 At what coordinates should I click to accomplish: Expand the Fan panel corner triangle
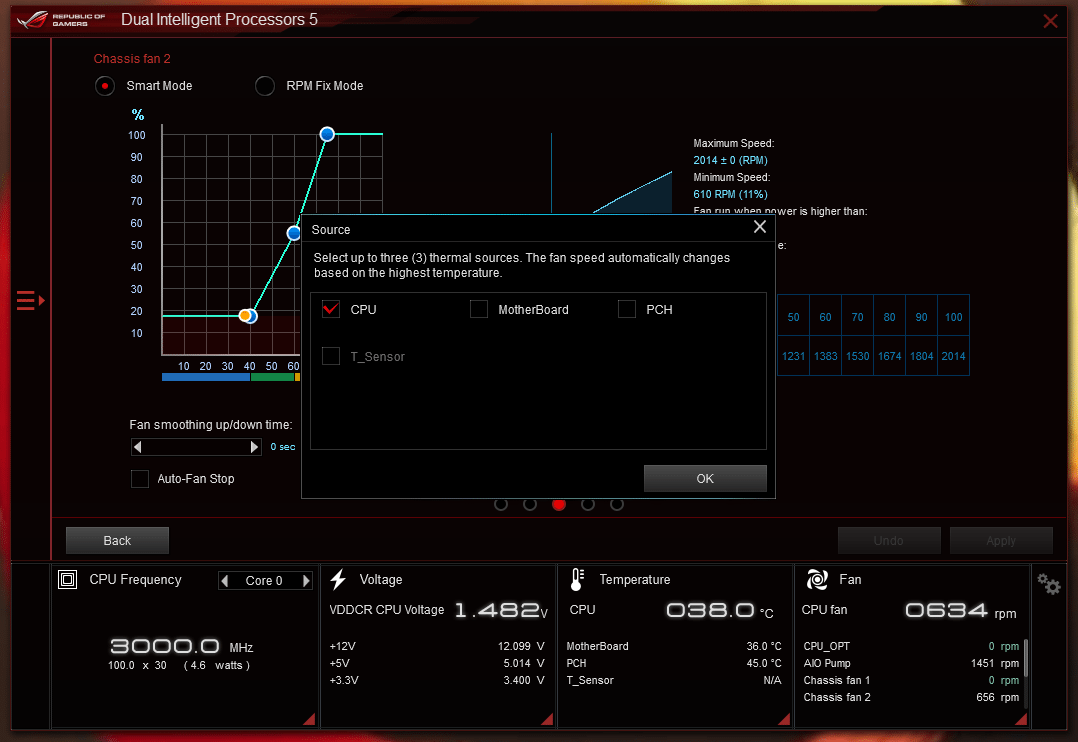(1021, 719)
